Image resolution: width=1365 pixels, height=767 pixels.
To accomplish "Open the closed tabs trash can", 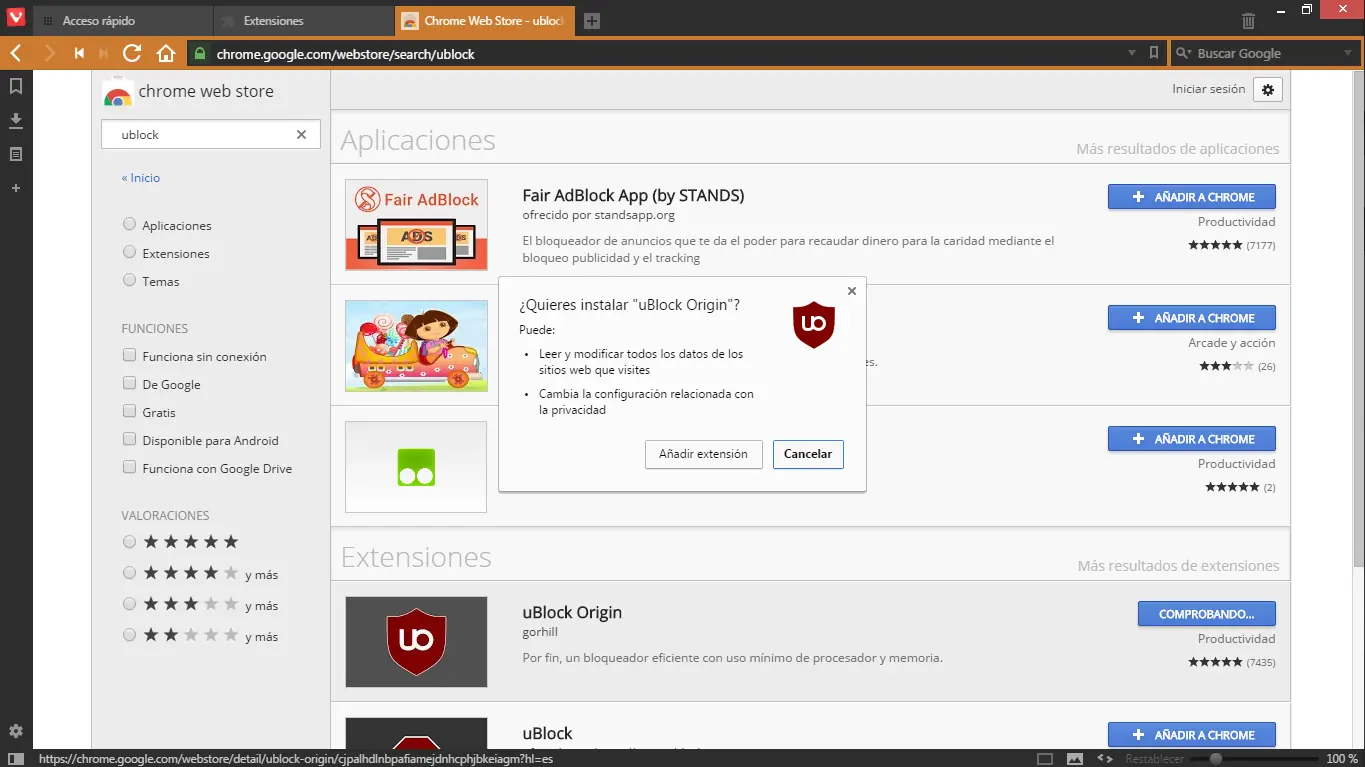I will 1248,20.
